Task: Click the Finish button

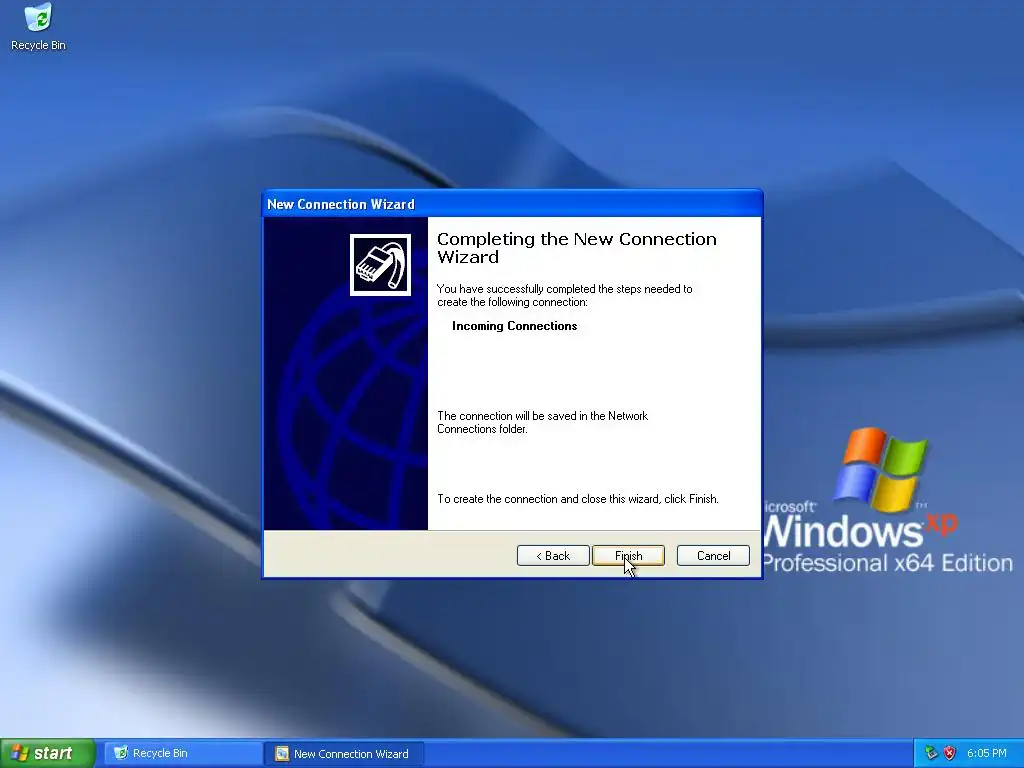Action: click(x=628, y=556)
